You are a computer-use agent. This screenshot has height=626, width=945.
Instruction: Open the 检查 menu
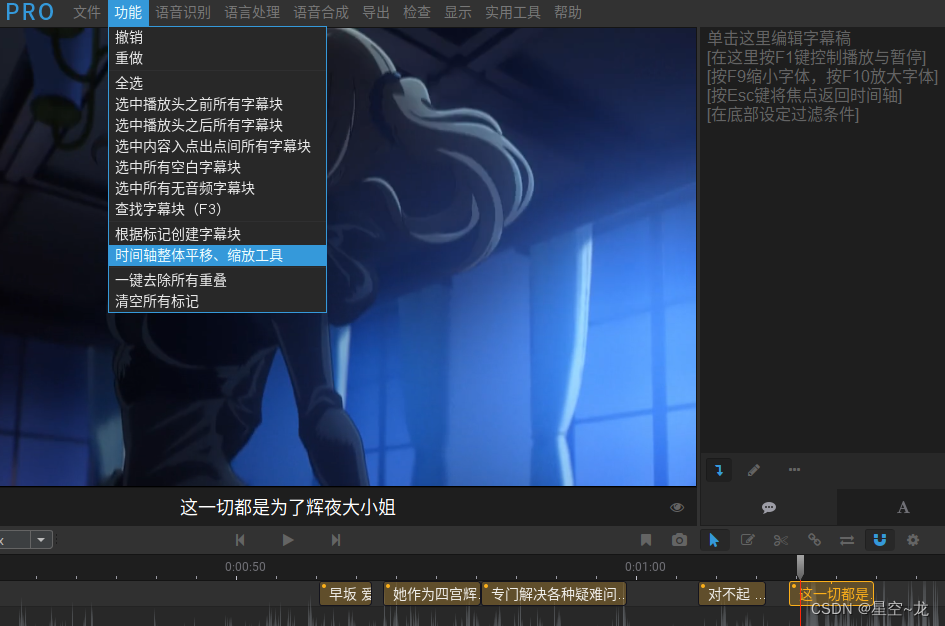pyautogui.click(x=416, y=13)
